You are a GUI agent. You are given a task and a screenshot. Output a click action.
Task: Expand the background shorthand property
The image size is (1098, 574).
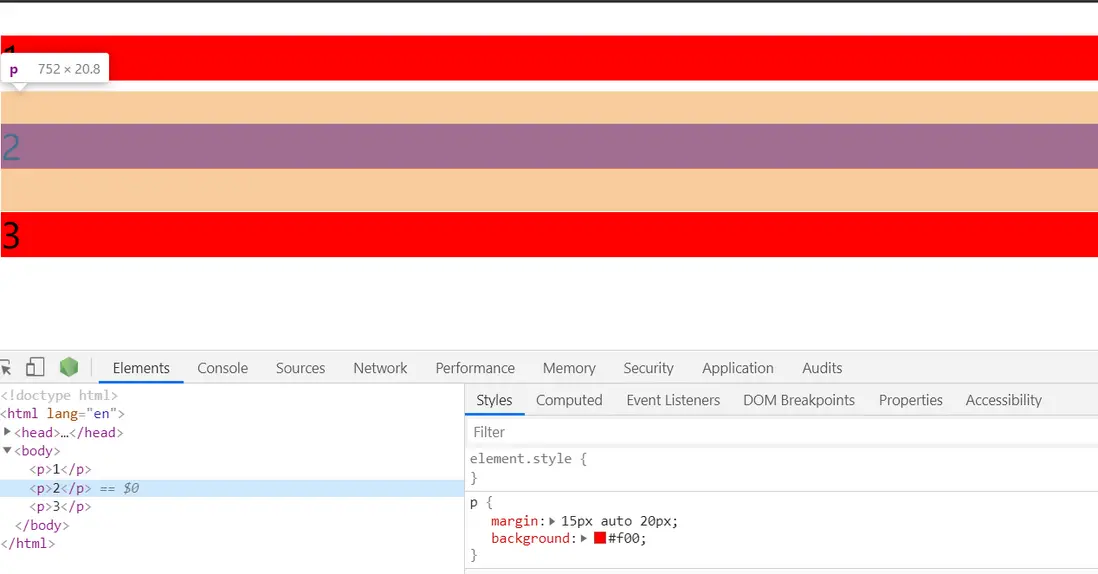tap(585, 538)
